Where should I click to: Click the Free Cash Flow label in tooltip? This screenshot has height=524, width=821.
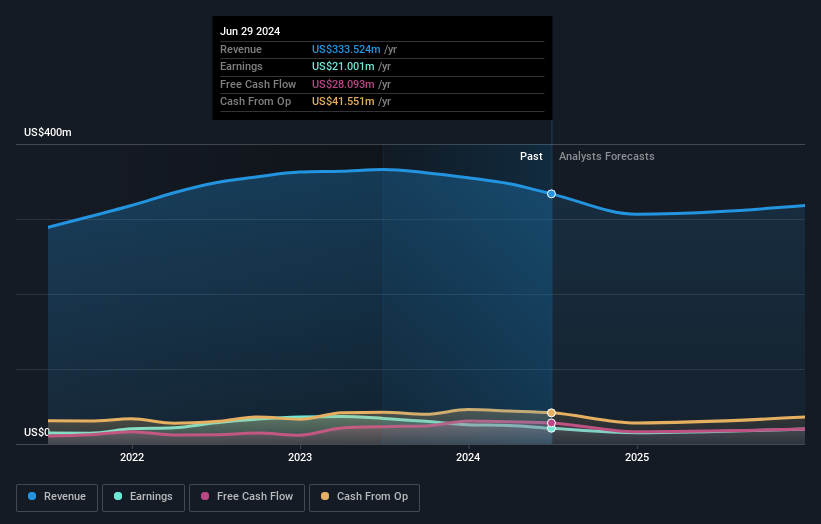tap(258, 84)
